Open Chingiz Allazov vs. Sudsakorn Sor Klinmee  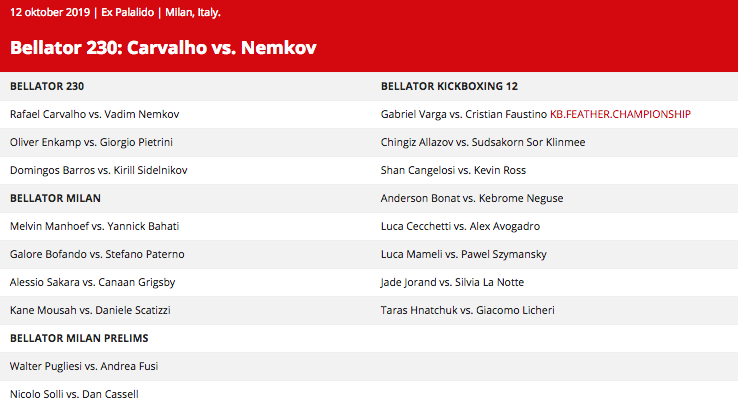pyautogui.click(x=483, y=142)
